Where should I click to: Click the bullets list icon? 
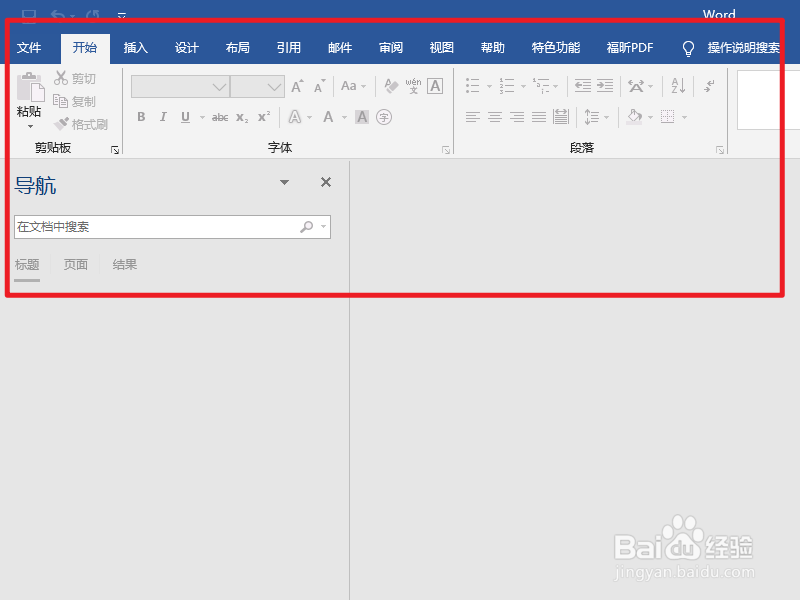pos(473,86)
